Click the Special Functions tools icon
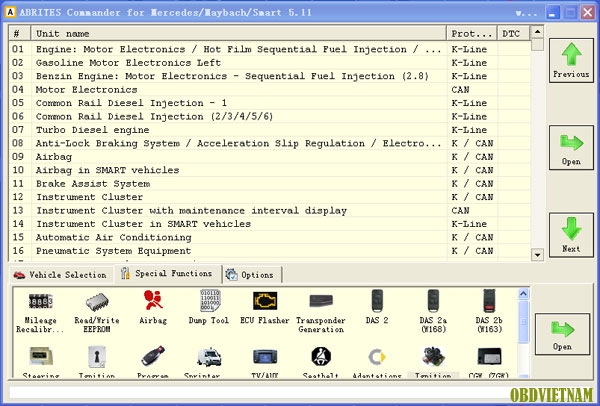Viewport: 600px width, 406px height. [125, 273]
